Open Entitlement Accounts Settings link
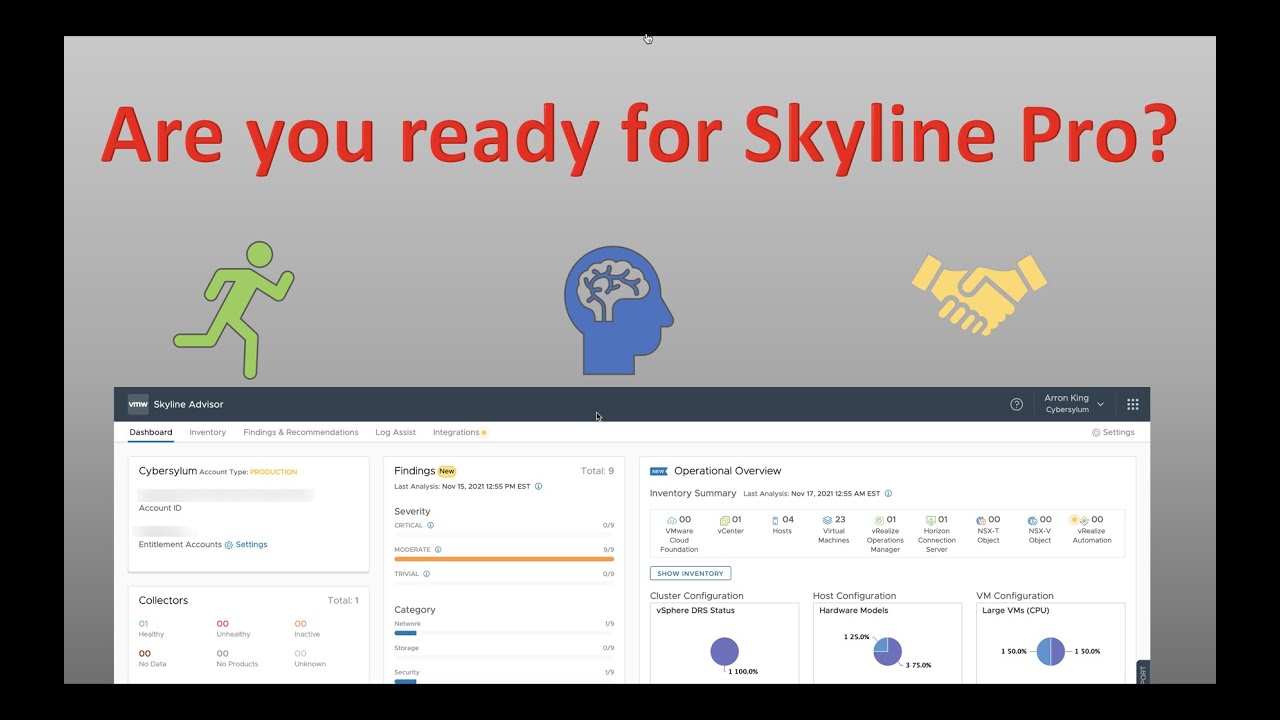 (246, 545)
